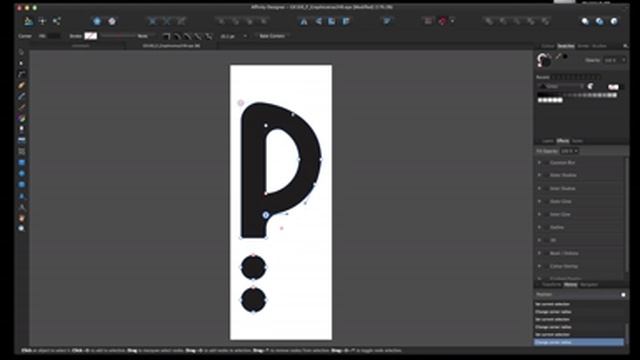640x360 pixels.
Task: Choose the Cutout corner type icon
Action: 209,36
